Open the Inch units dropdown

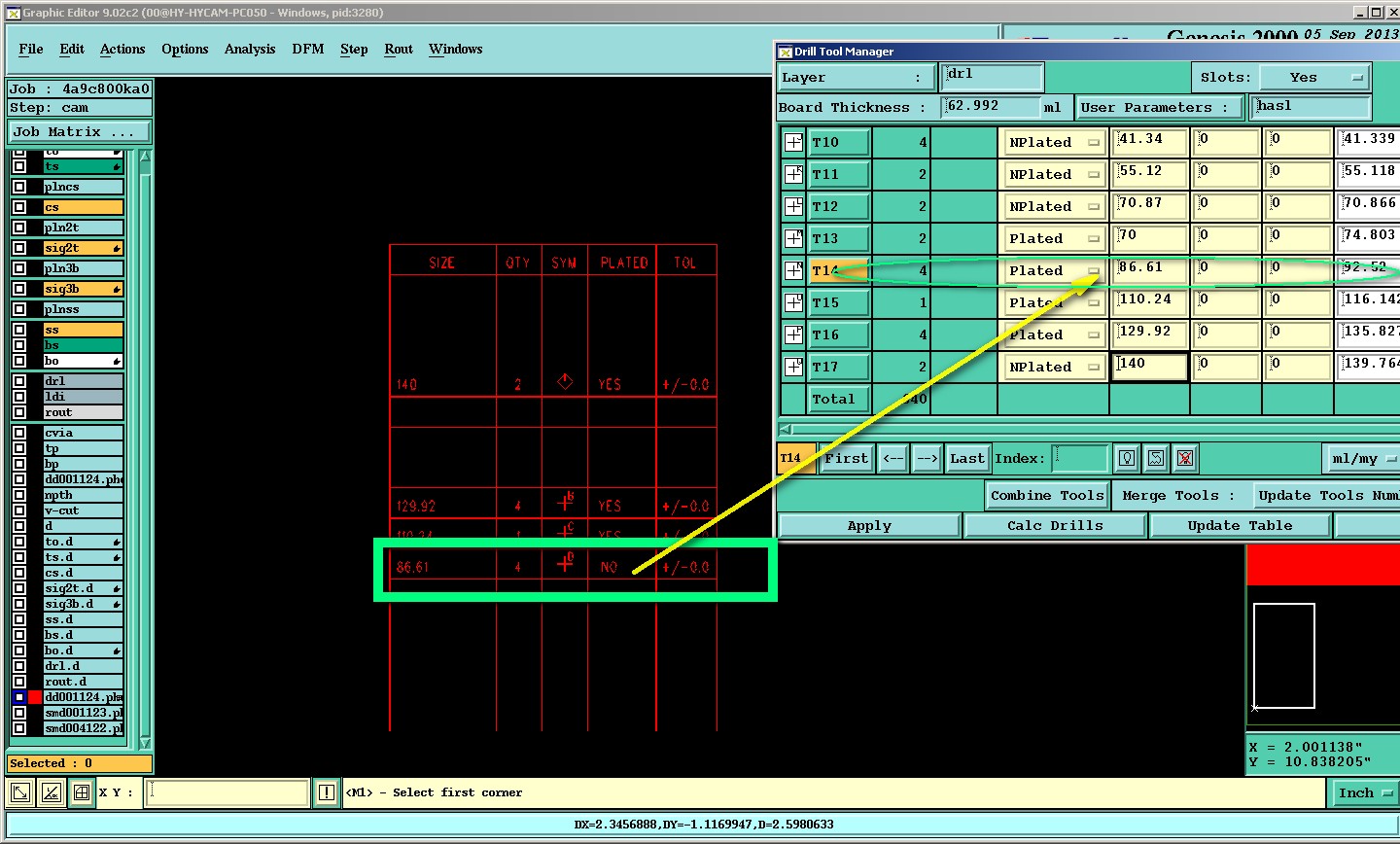(1363, 792)
